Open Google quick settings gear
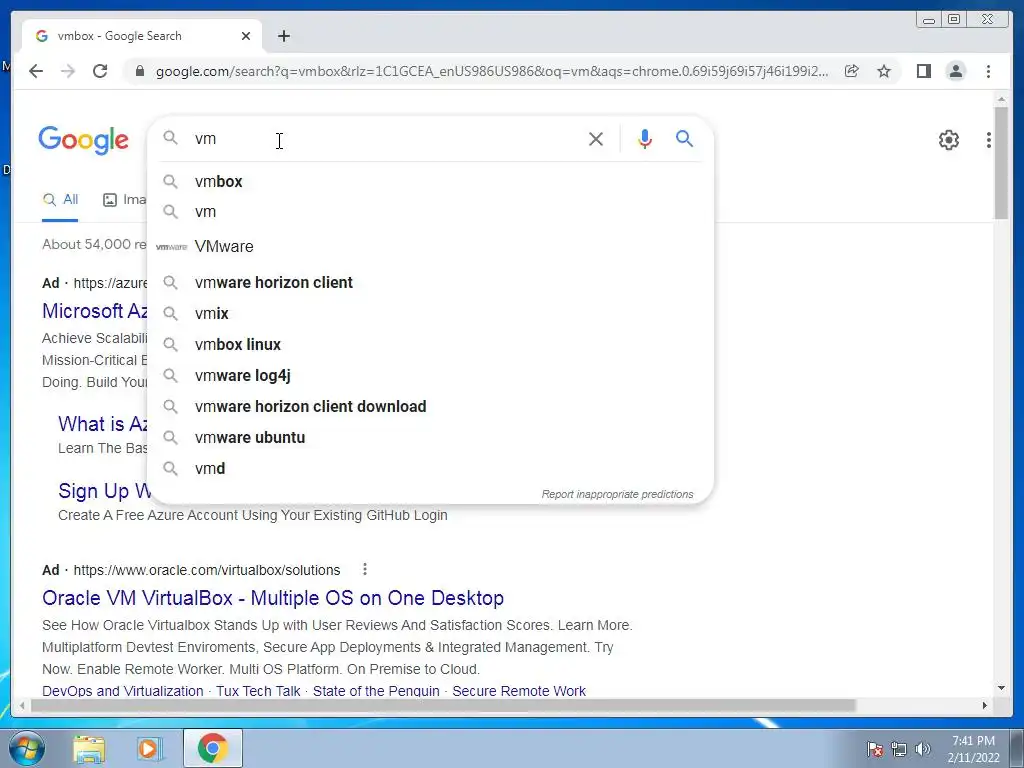The width and height of the screenshot is (1024, 768). (x=948, y=140)
